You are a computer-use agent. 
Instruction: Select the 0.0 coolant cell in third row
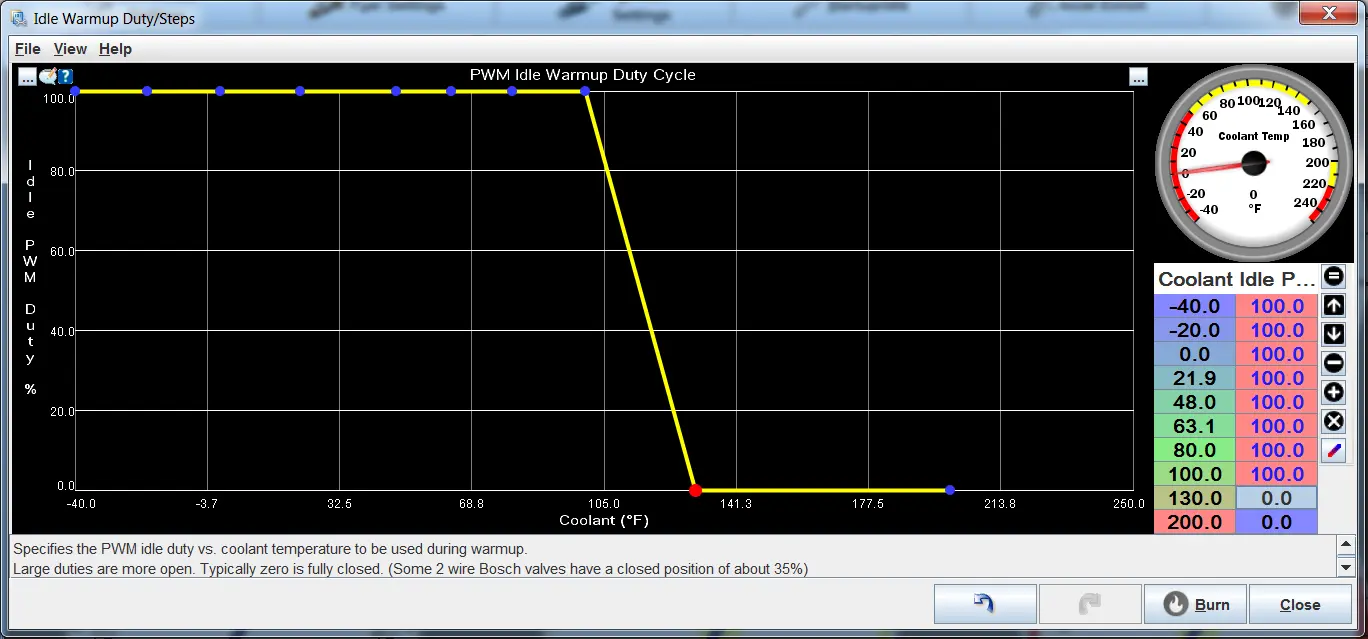pos(1195,354)
